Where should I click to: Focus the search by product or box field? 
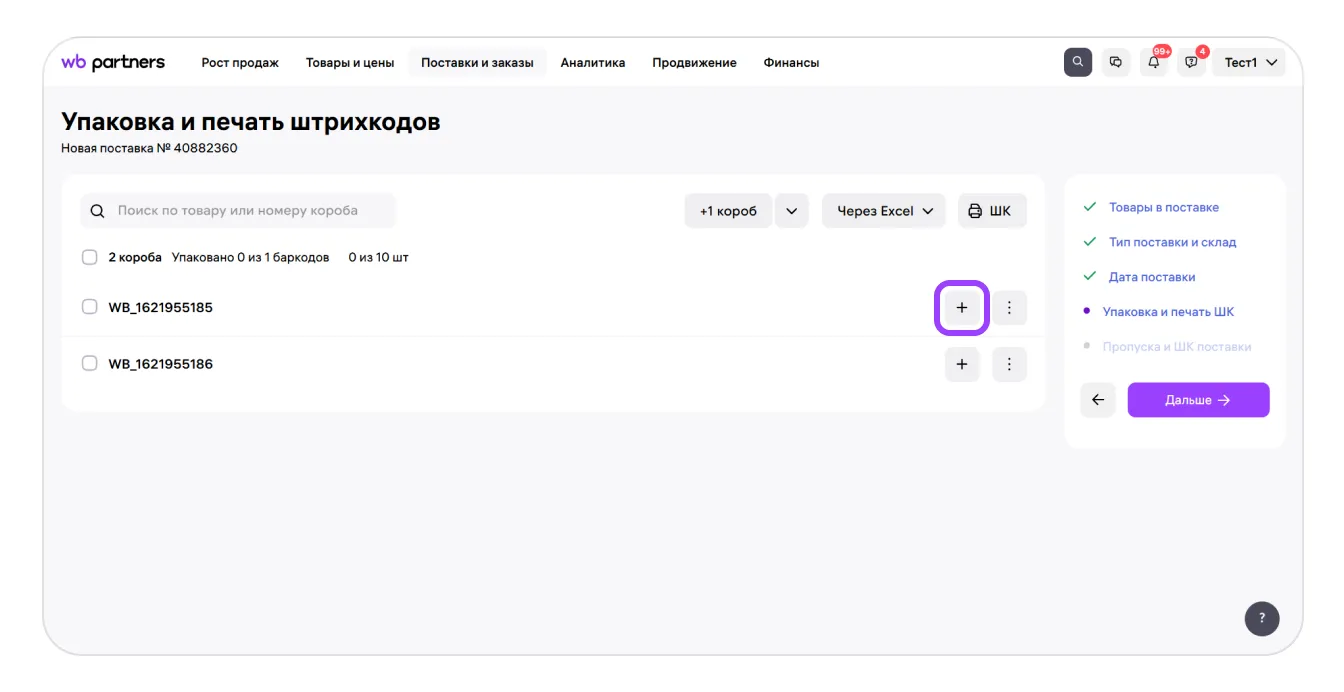238,211
